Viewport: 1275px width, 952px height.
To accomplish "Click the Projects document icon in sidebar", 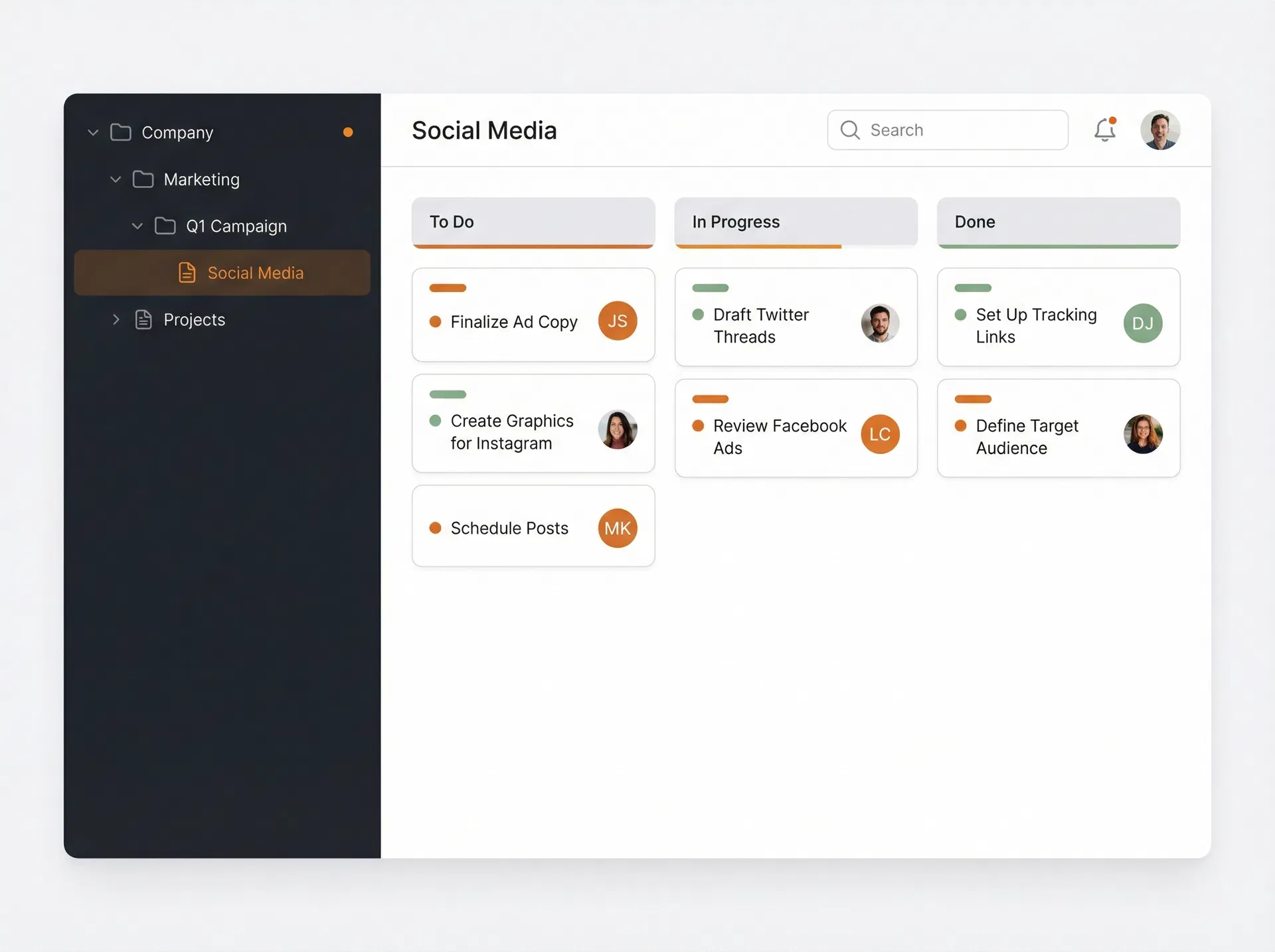I will tap(143, 319).
